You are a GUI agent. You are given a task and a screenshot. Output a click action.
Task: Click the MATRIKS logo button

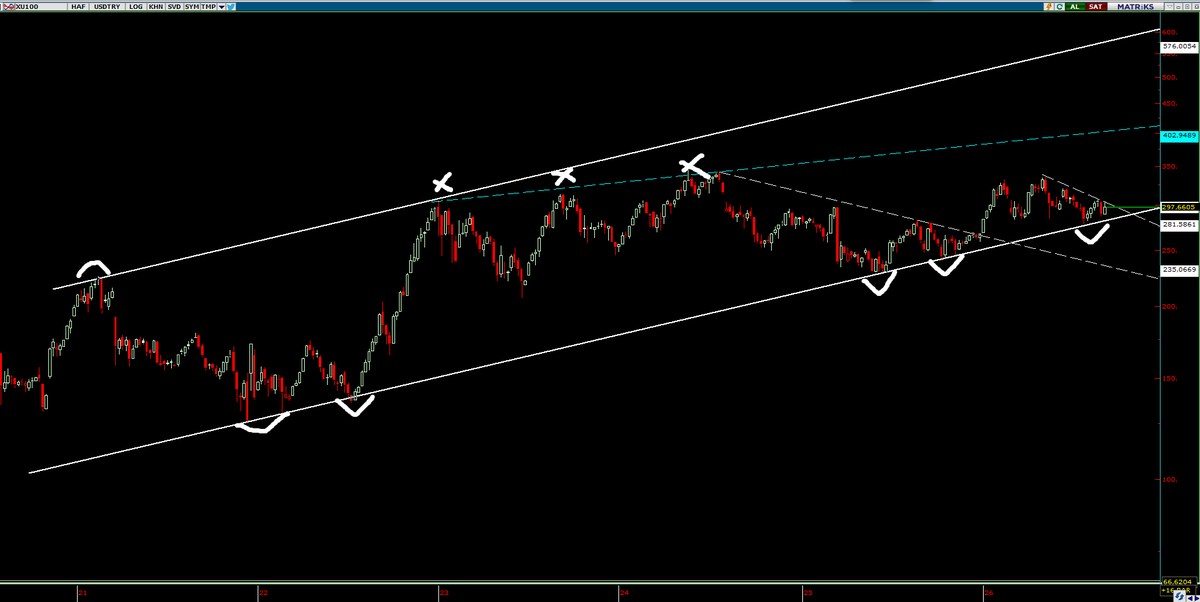click(1135, 6)
